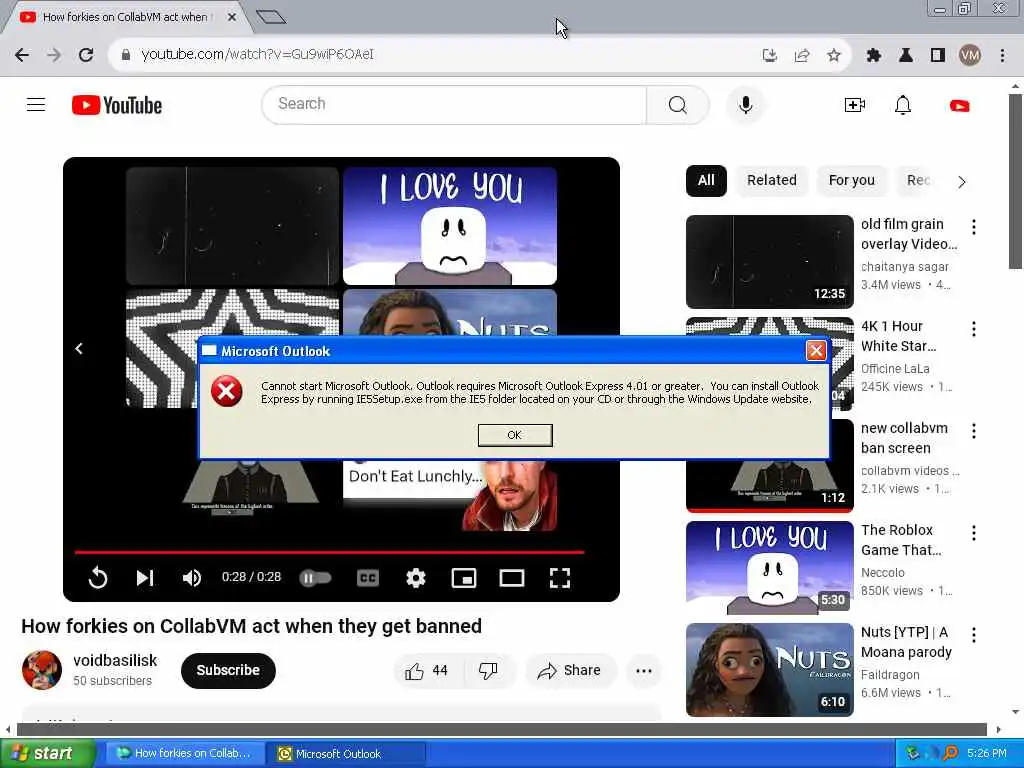Toggle the autoplay switch
1024x768 pixels.
click(315, 578)
